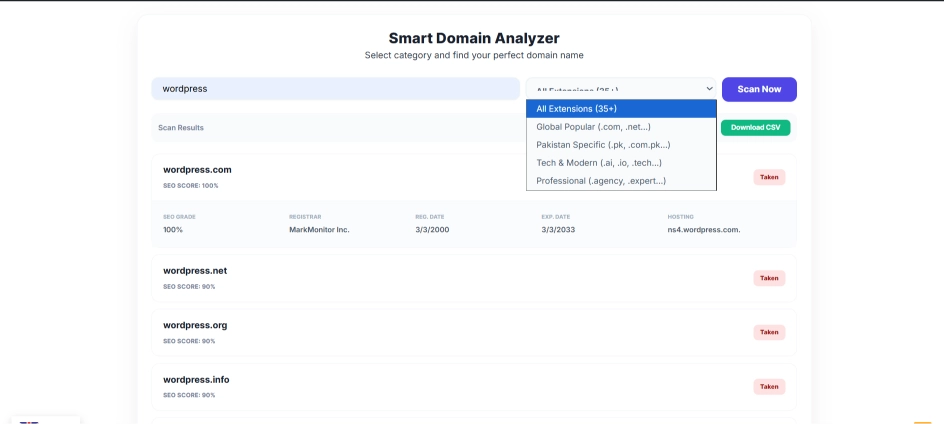The height and width of the screenshot is (424, 944).
Task: Click SEO SCORE: 100% under wordpress.com
Action: pos(191,186)
